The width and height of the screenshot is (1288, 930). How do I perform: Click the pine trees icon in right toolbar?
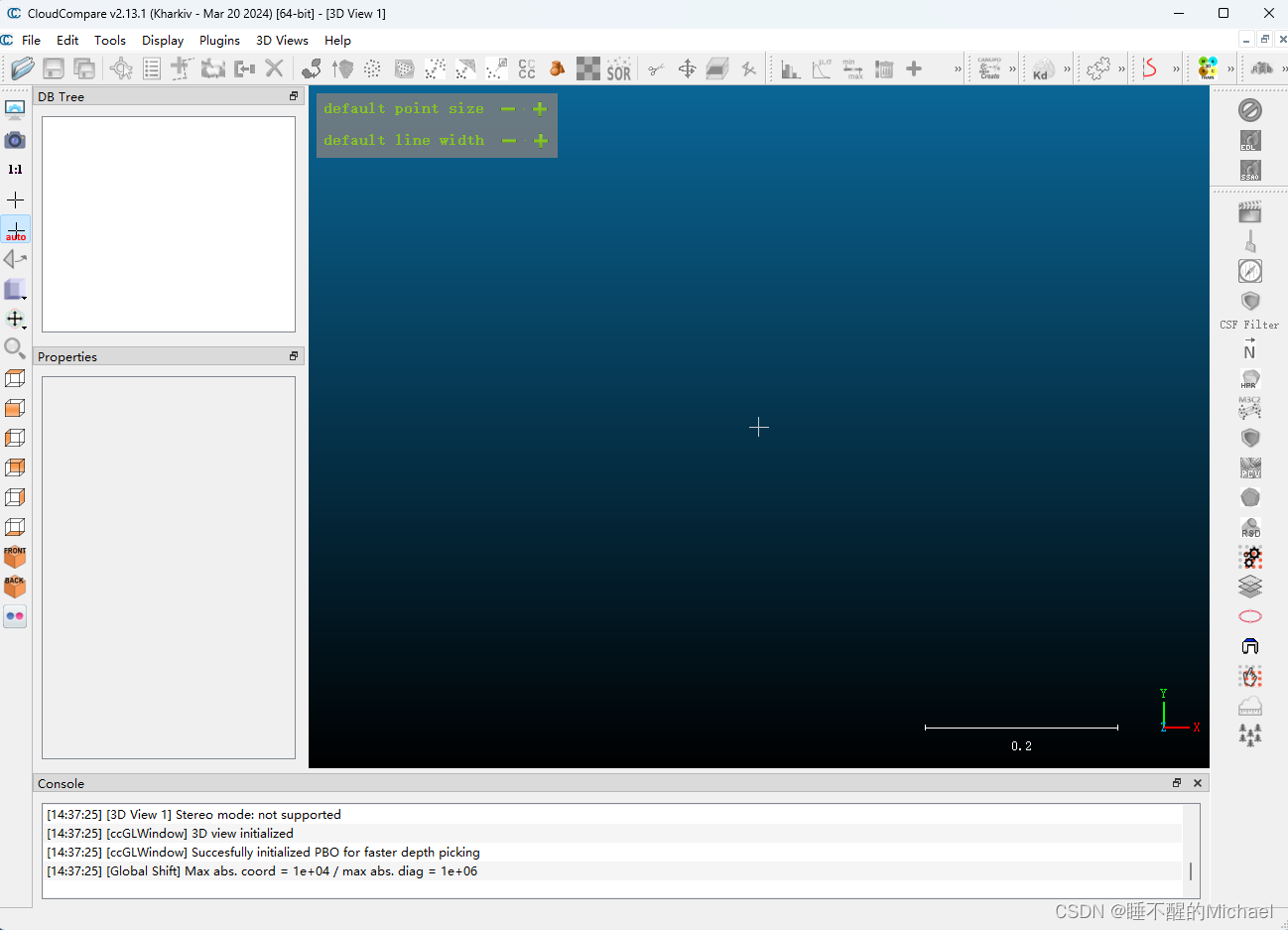(1250, 734)
